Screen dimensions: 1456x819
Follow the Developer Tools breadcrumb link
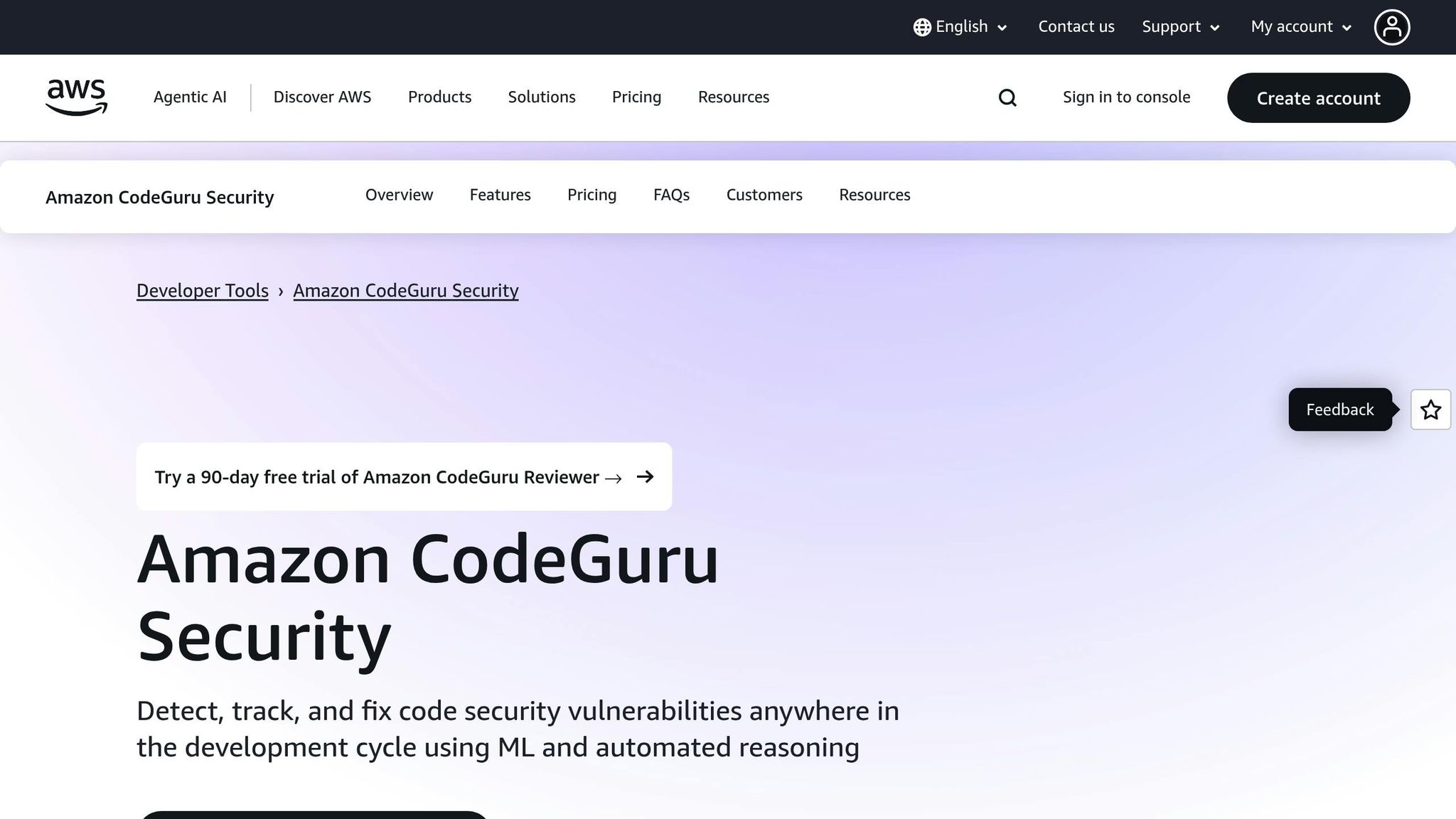(203, 291)
